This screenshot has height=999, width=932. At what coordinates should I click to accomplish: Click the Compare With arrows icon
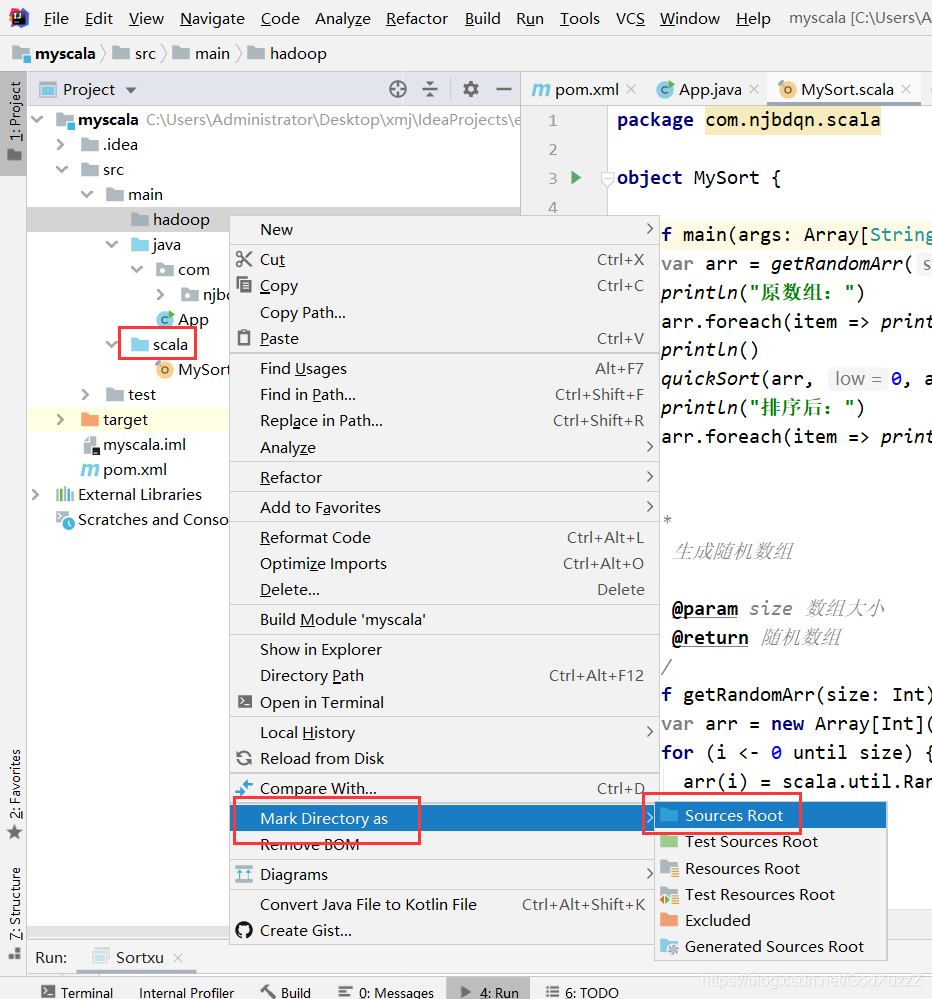click(244, 788)
